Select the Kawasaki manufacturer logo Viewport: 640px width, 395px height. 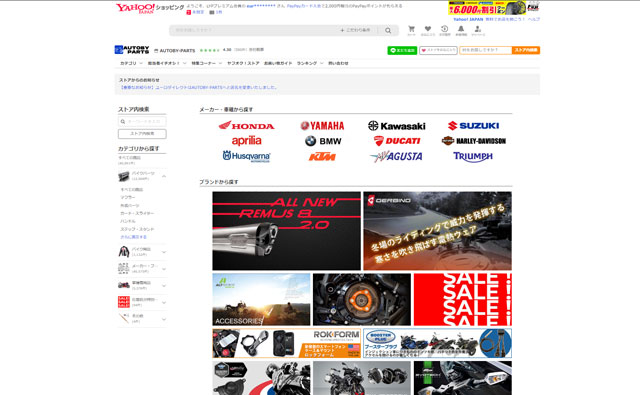[397, 126]
